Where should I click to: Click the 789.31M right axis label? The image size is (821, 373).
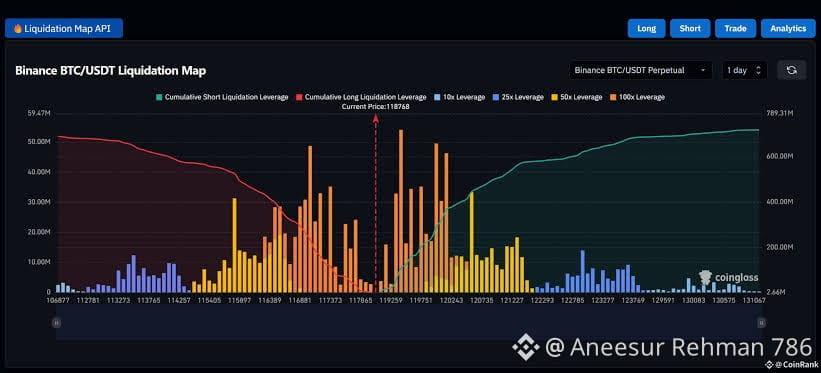point(779,113)
